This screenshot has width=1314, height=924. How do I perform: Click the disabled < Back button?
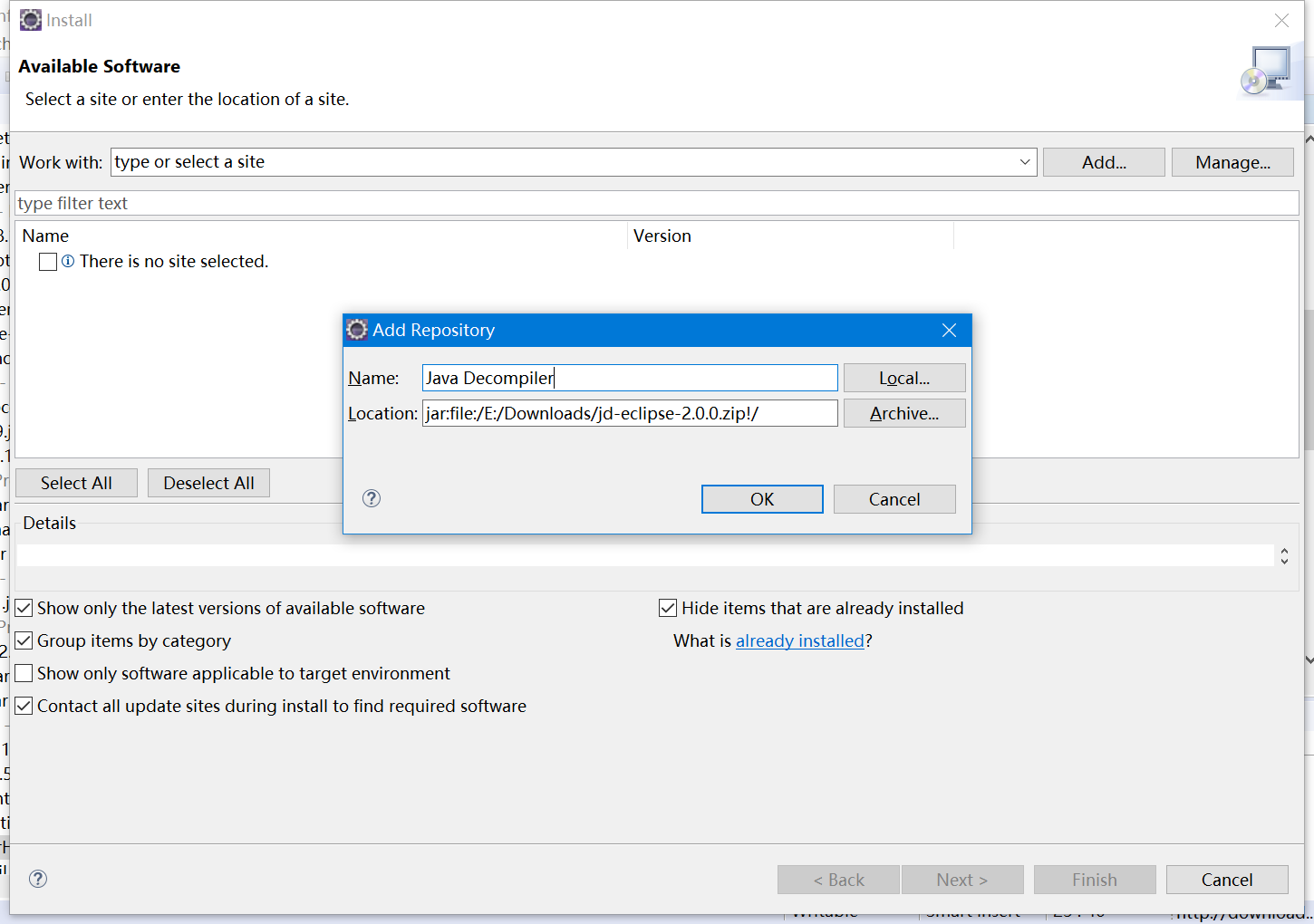pos(838,880)
